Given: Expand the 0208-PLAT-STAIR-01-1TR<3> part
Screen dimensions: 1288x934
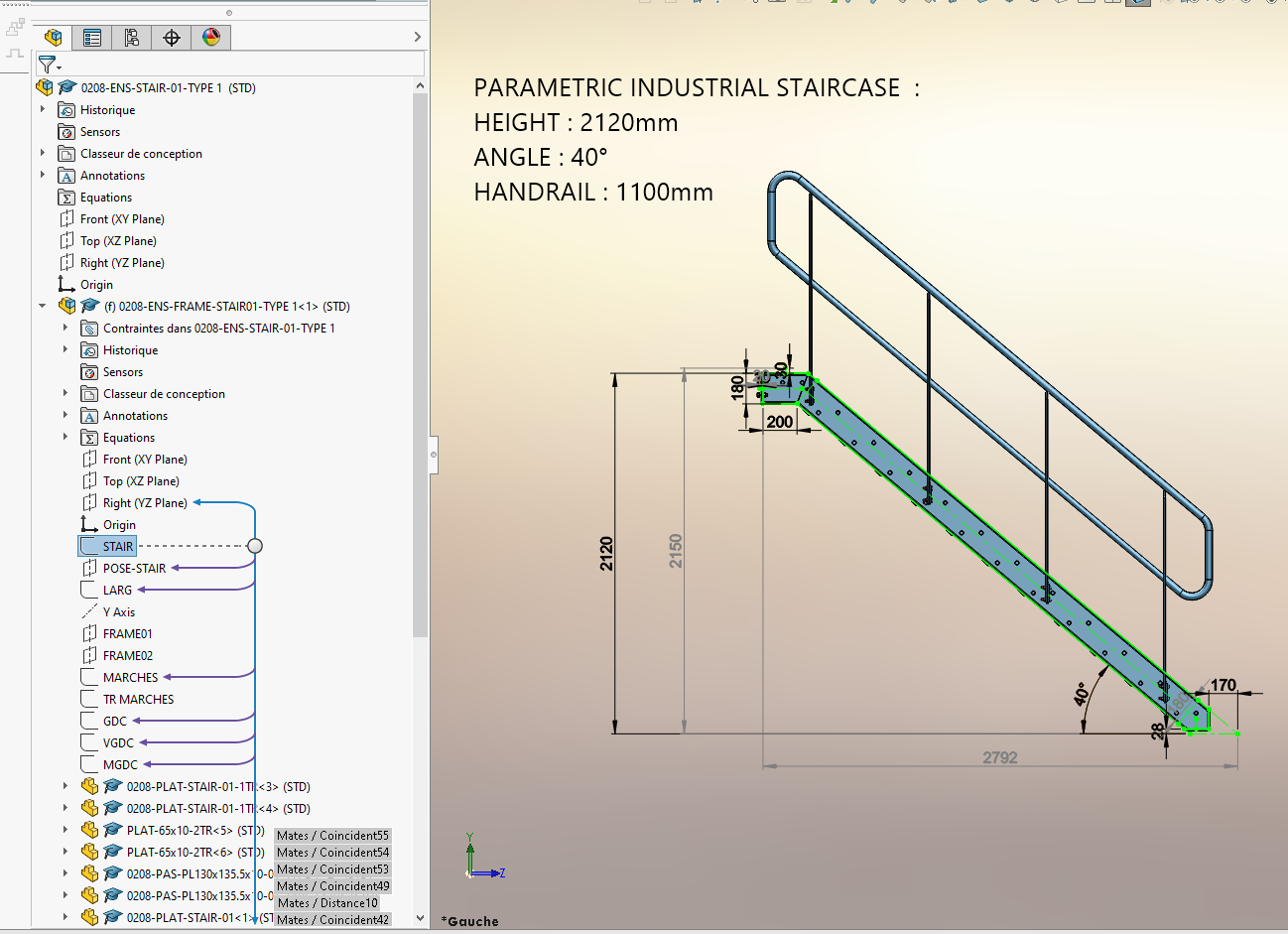Looking at the screenshot, I should tap(65, 786).
